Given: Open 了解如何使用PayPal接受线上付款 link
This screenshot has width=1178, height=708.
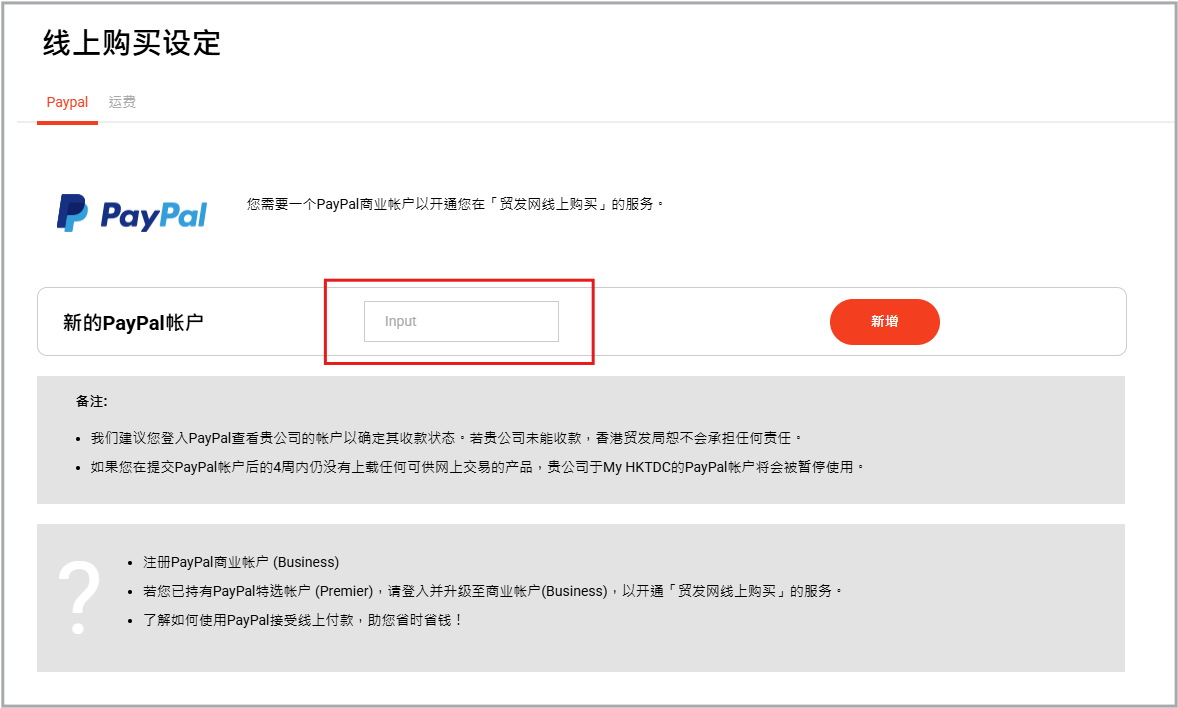Looking at the screenshot, I should (302, 621).
